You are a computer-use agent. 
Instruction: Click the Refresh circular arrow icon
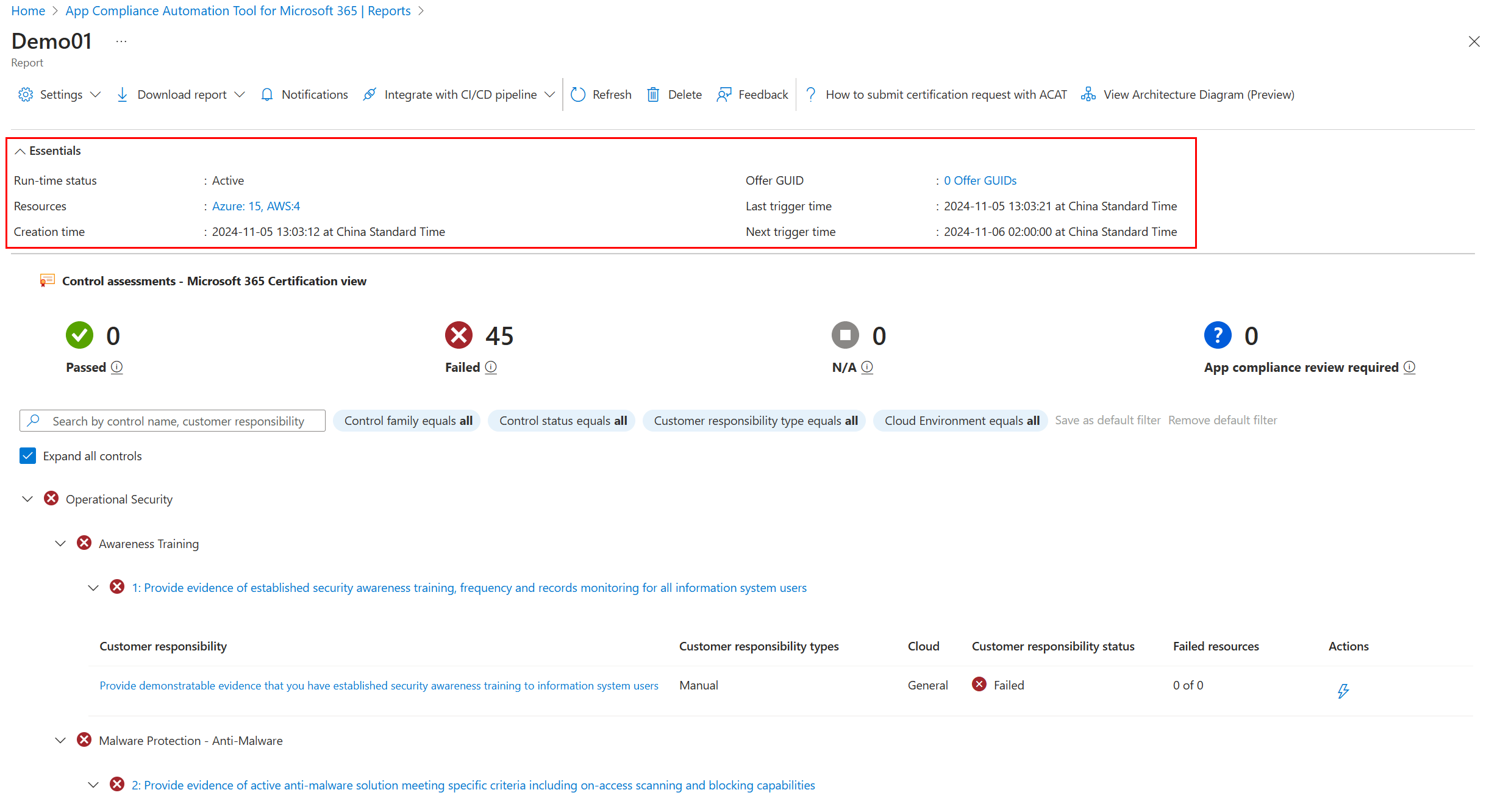coord(578,94)
